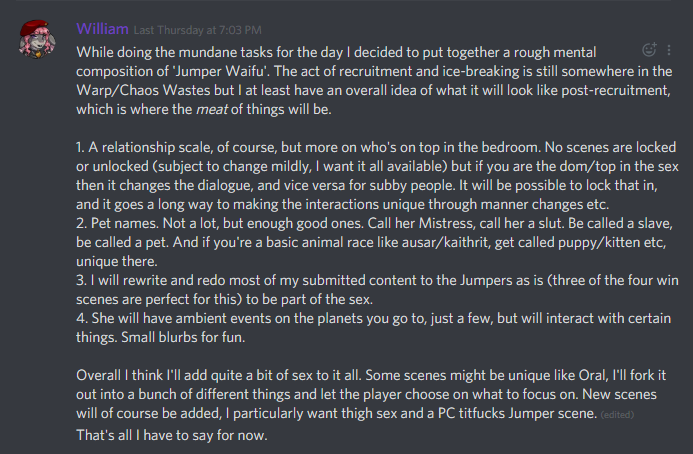Screen dimensions: 693x454
Task: Click the italic word meat
Action: pyautogui.click(x=212, y=109)
